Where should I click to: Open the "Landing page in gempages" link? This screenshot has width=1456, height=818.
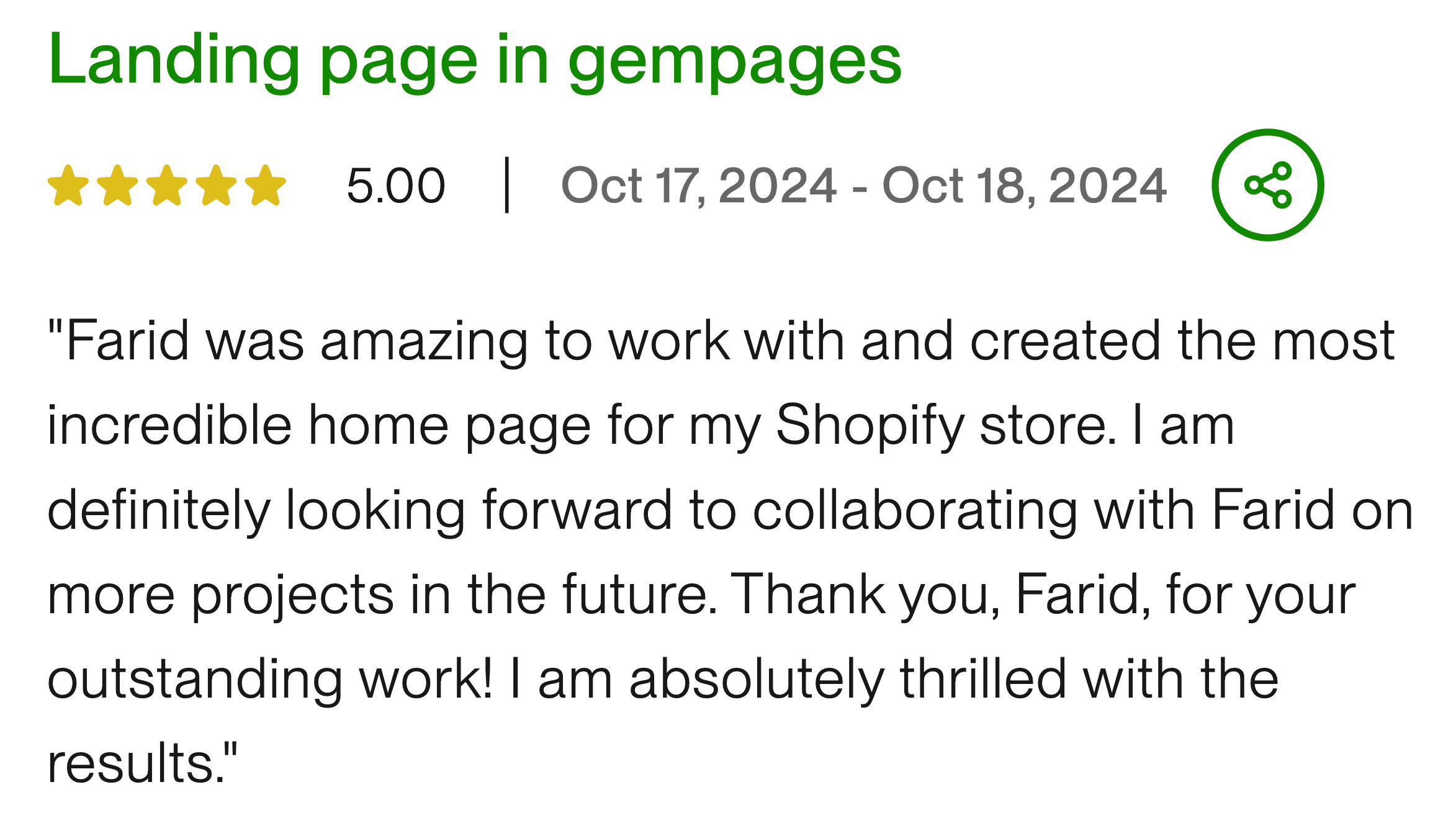coord(475,61)
